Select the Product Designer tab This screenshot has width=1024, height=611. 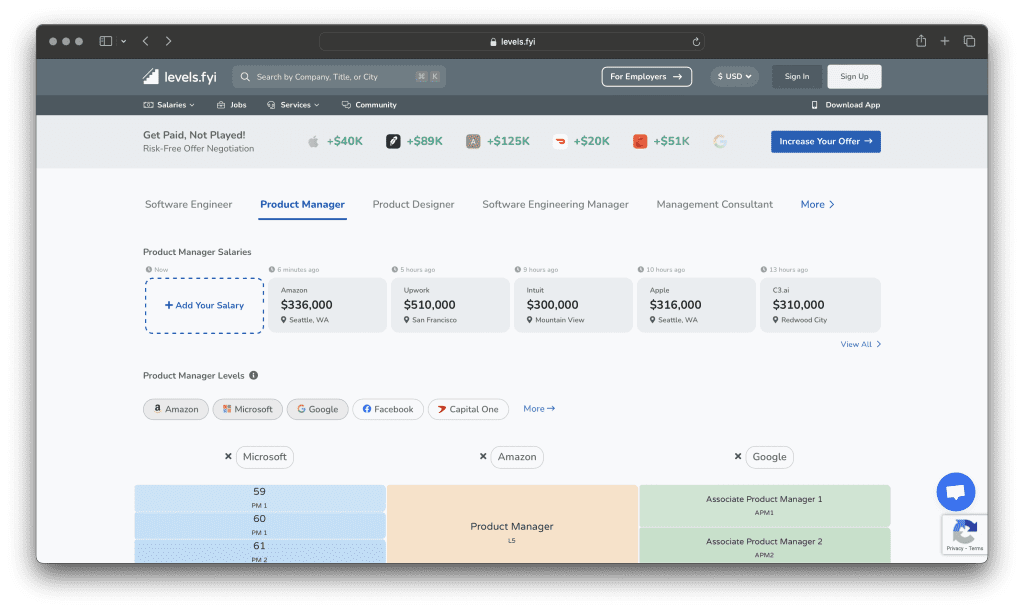[413, 205]
